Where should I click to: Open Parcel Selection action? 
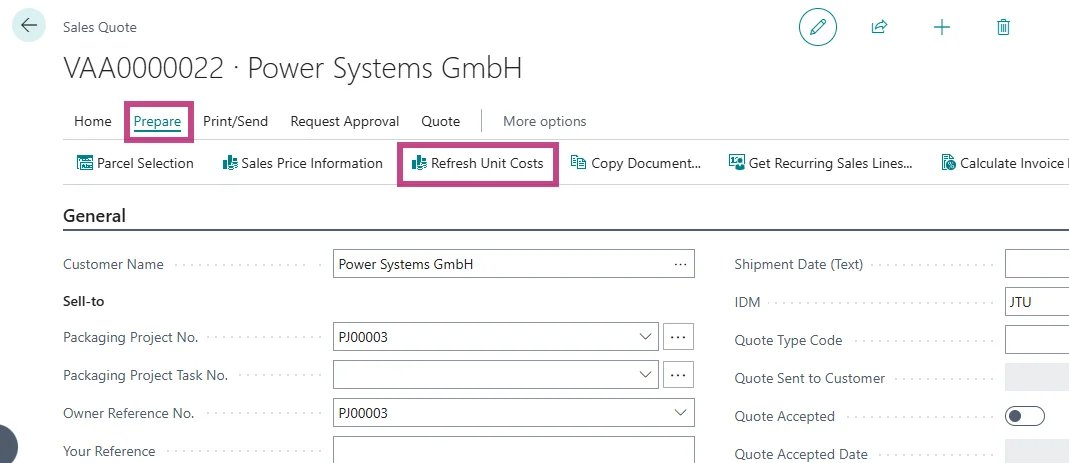pos(135,163)
